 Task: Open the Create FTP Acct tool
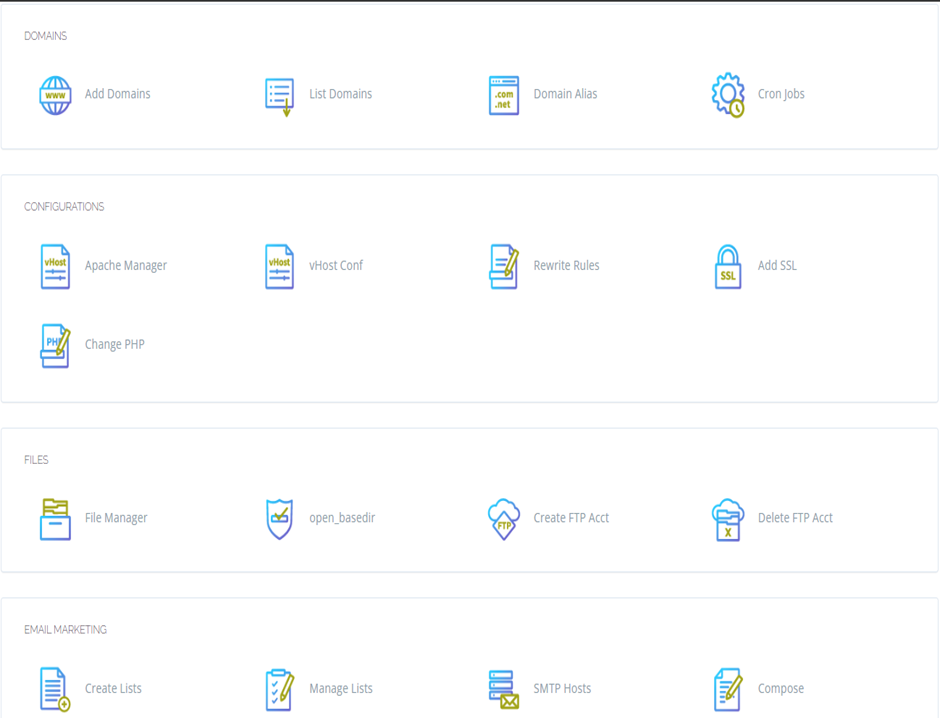501,517
